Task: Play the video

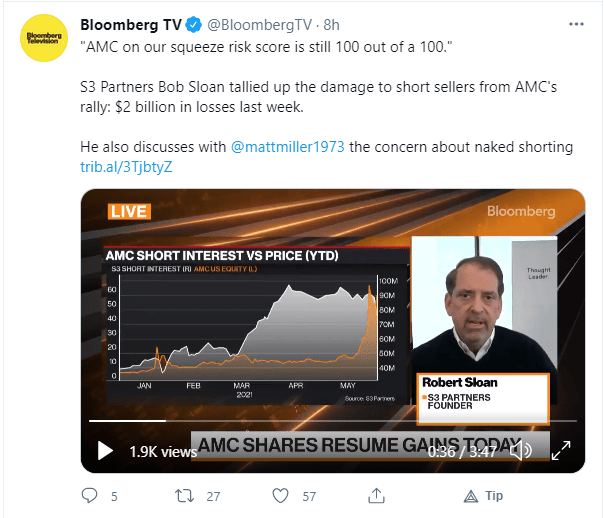Action: tap(105, 451)
